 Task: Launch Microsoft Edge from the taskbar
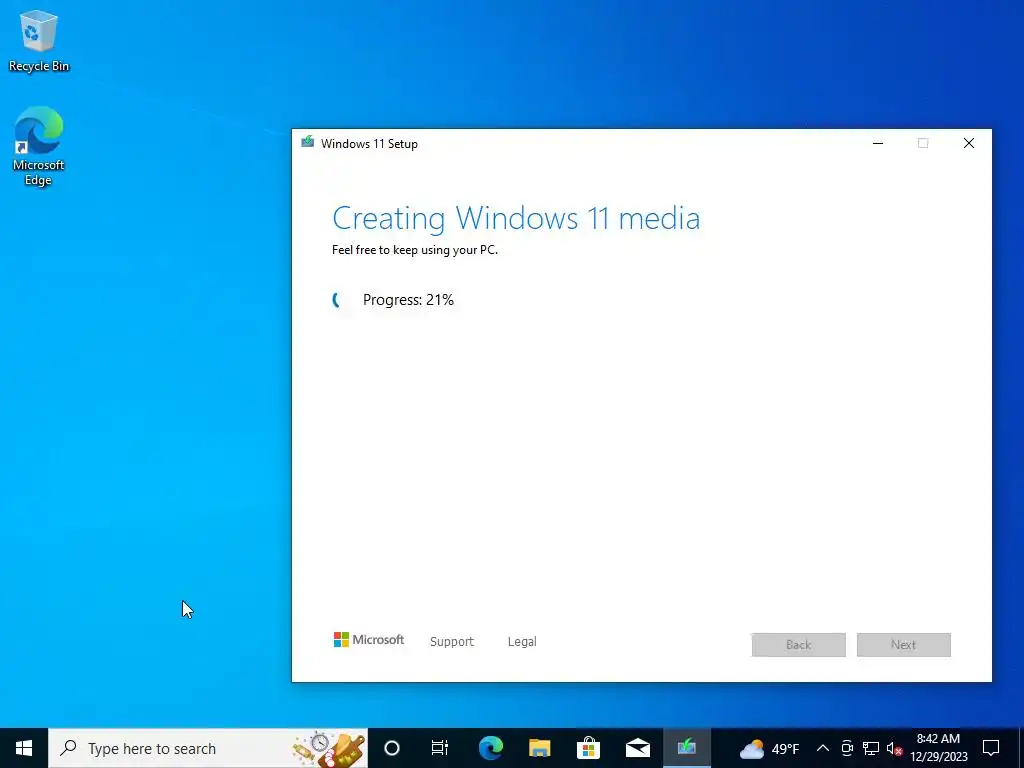pos(490,748)
